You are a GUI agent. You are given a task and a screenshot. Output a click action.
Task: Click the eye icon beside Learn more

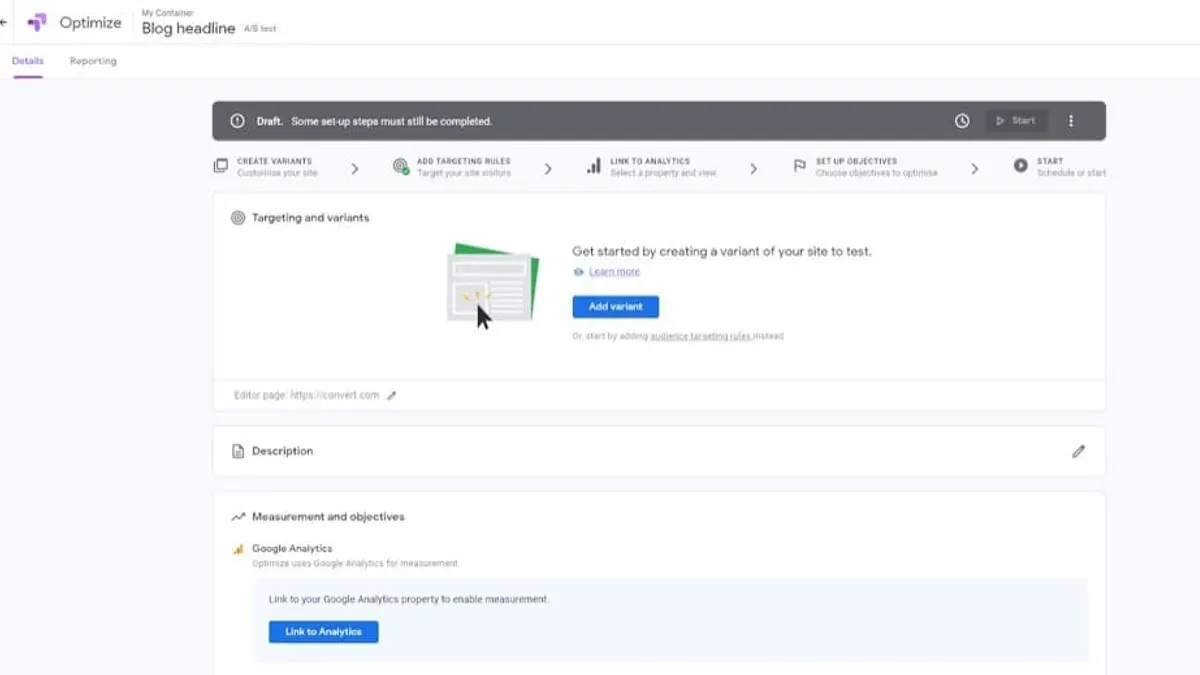578,272
